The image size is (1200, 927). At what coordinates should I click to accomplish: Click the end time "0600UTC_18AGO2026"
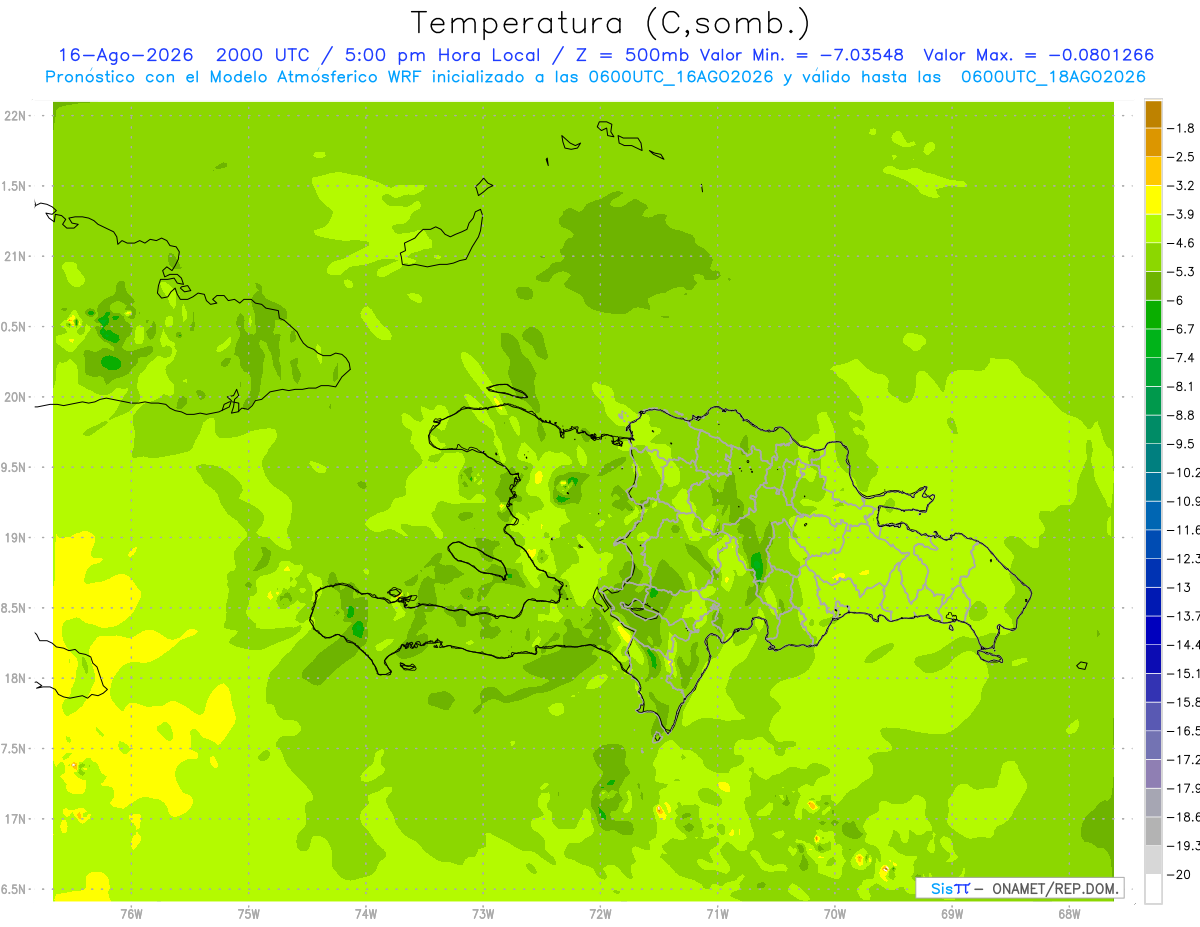[x=1053, y=77]
